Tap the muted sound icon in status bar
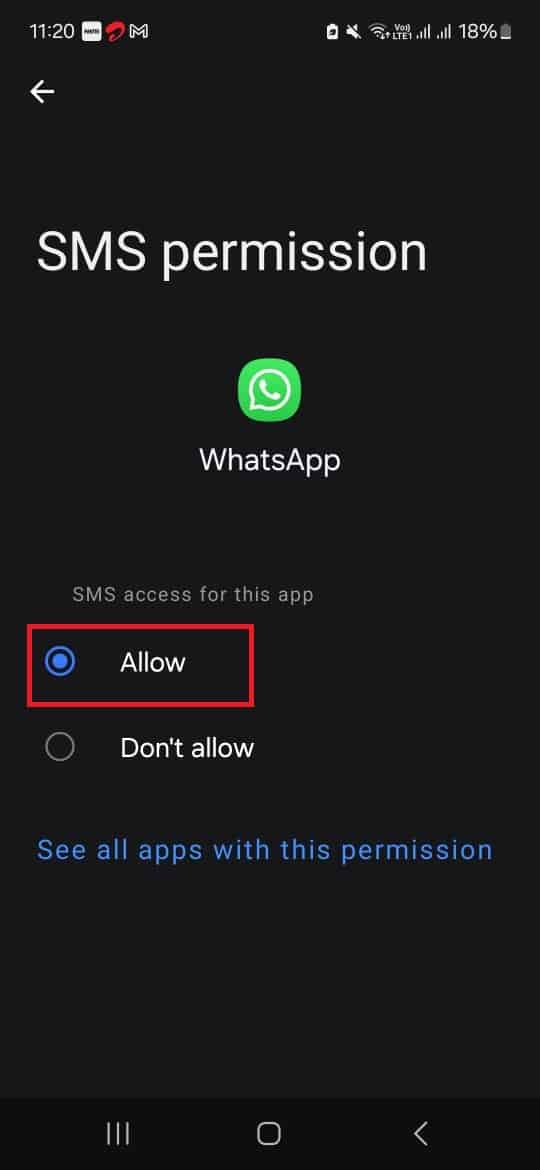The height and width of the screenshot is (1170, 540). (x=354, y=31)
